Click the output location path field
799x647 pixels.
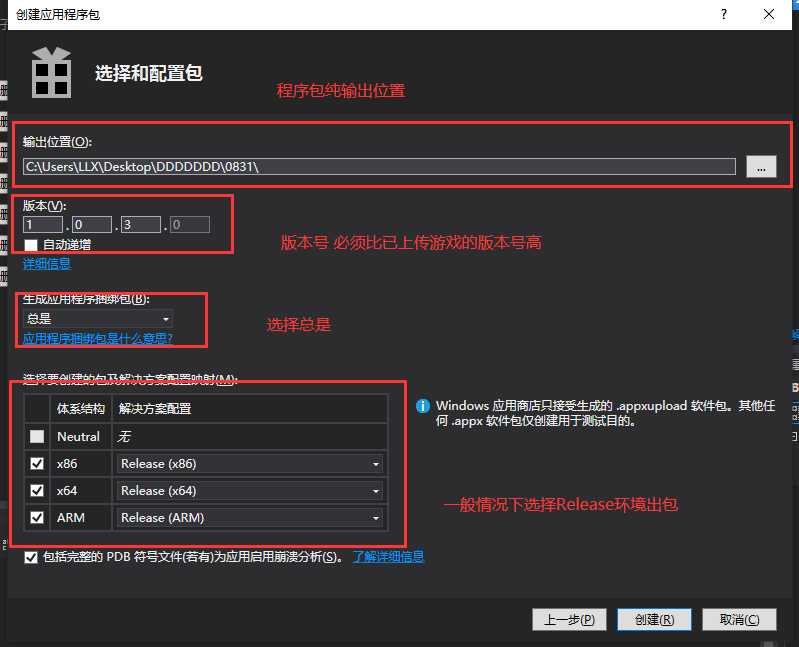(379, 167)
